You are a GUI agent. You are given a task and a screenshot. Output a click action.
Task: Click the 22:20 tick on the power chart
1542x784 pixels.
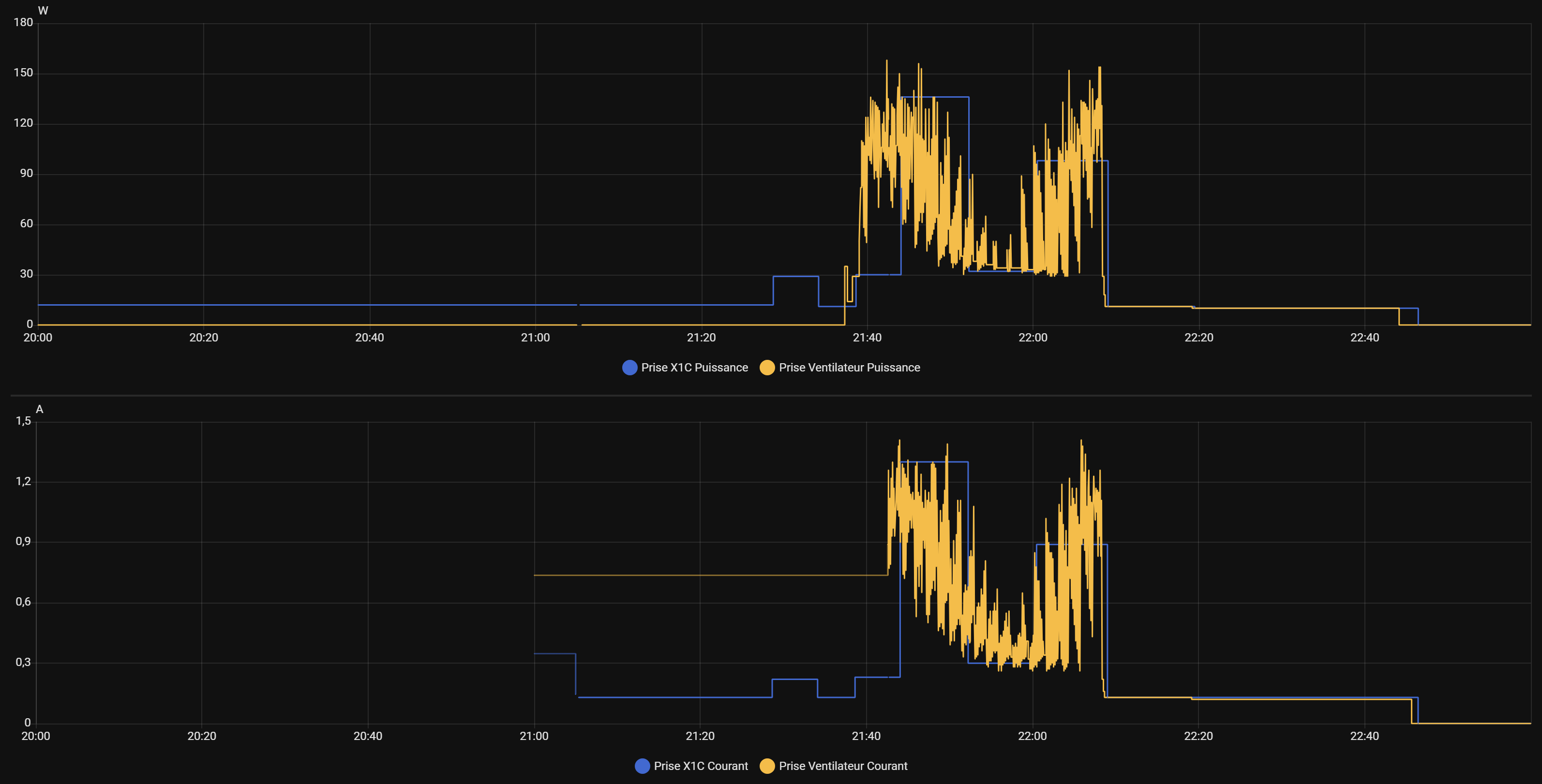click(x=1198, y=338)
